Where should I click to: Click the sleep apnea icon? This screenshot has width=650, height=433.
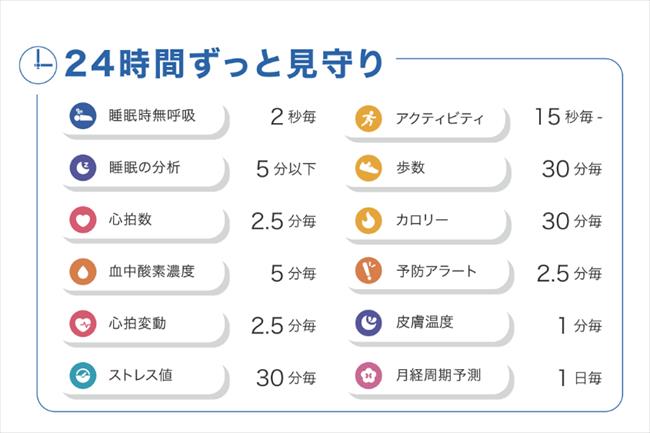click(82, 116)
